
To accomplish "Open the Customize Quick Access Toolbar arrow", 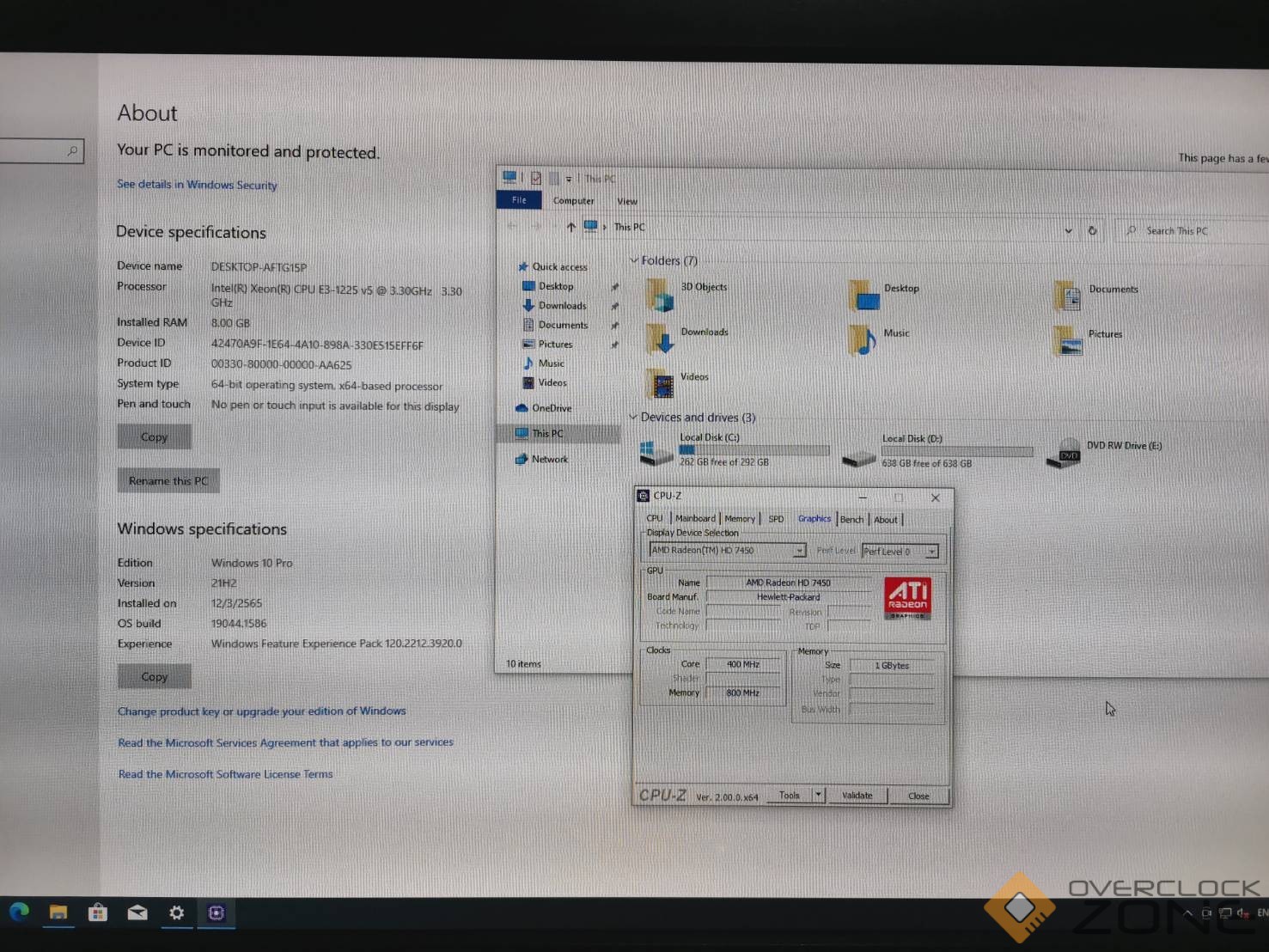I will click(568, 179).
